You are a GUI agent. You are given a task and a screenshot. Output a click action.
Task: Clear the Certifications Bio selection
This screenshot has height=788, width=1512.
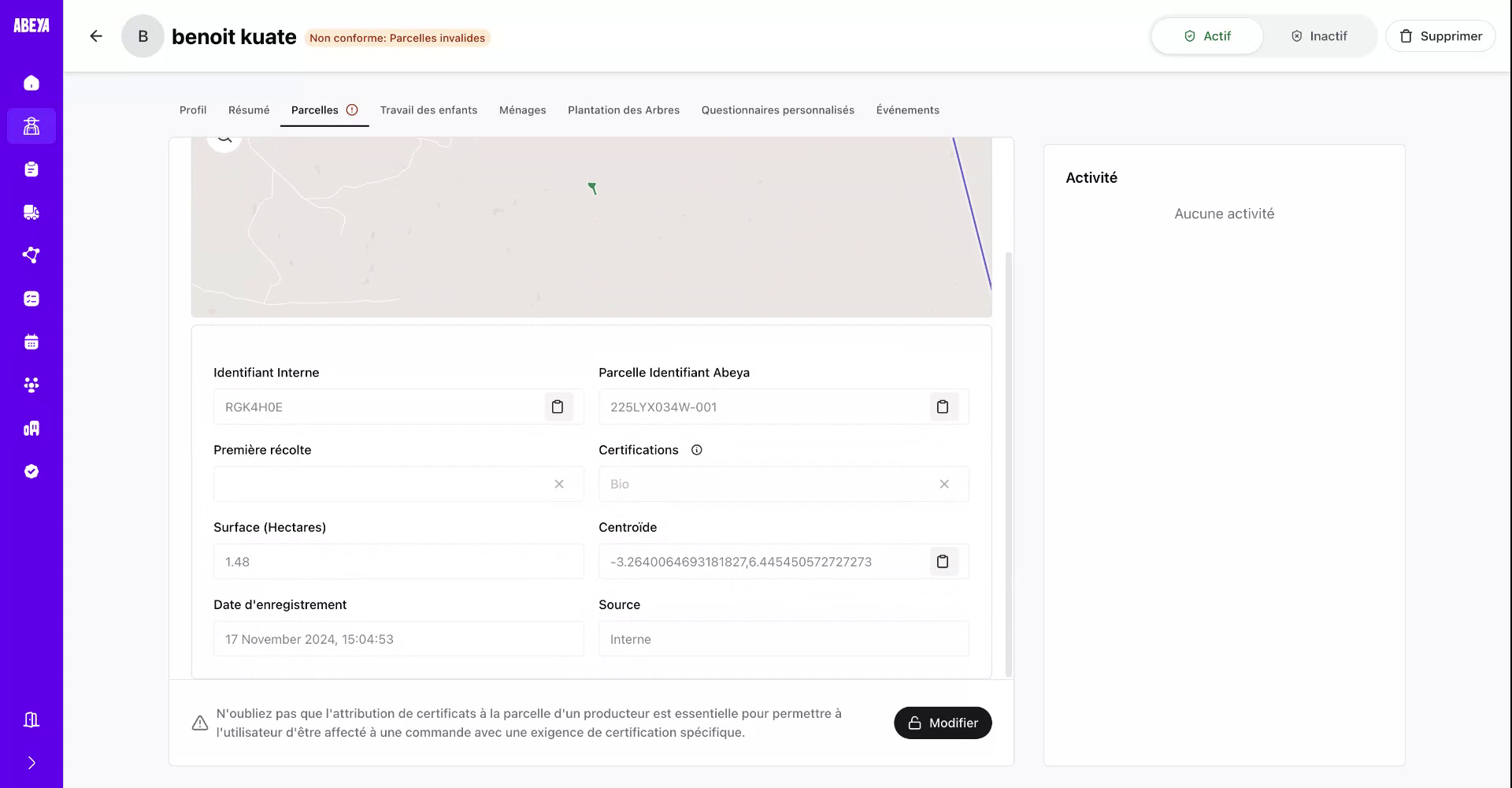[944, 484]
